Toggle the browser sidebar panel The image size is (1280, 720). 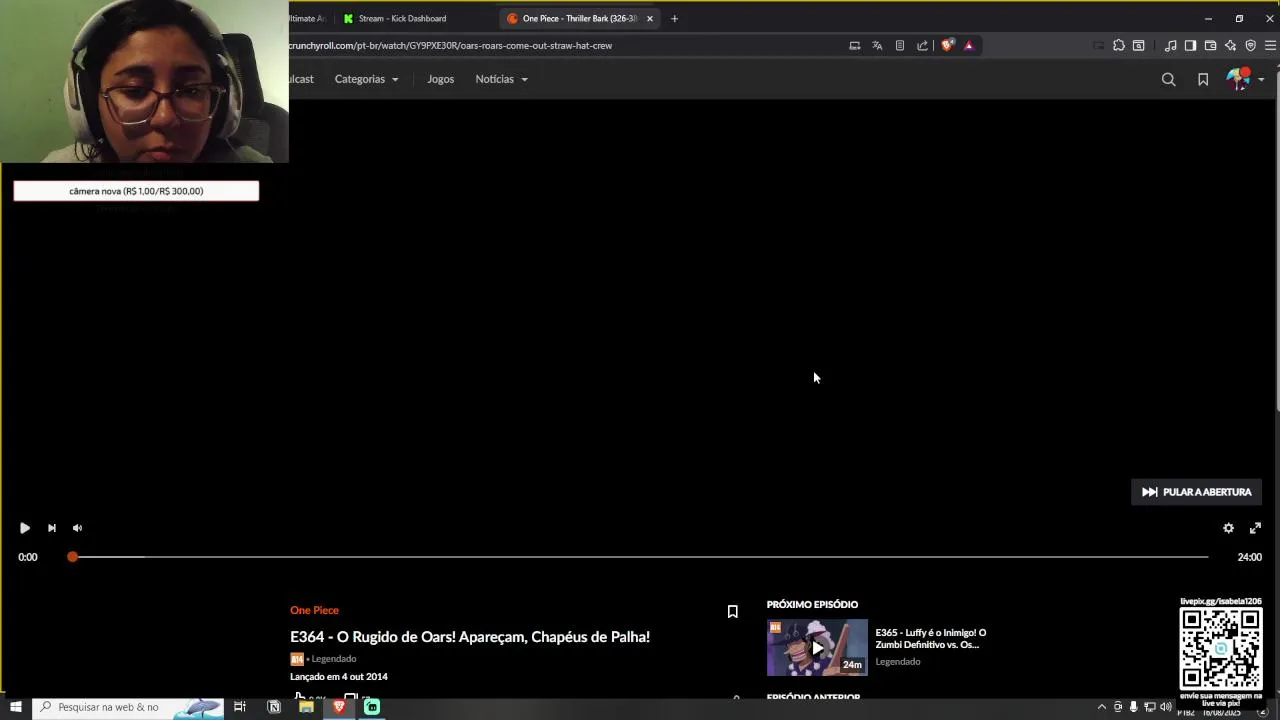pos(1190,45)
